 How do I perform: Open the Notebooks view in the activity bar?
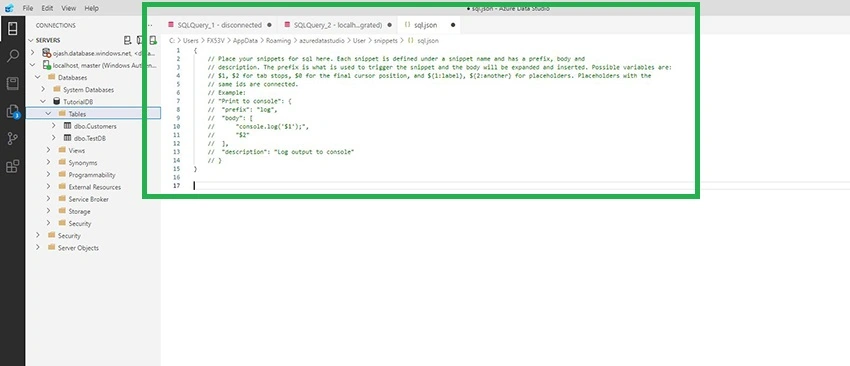pos(12,84)
